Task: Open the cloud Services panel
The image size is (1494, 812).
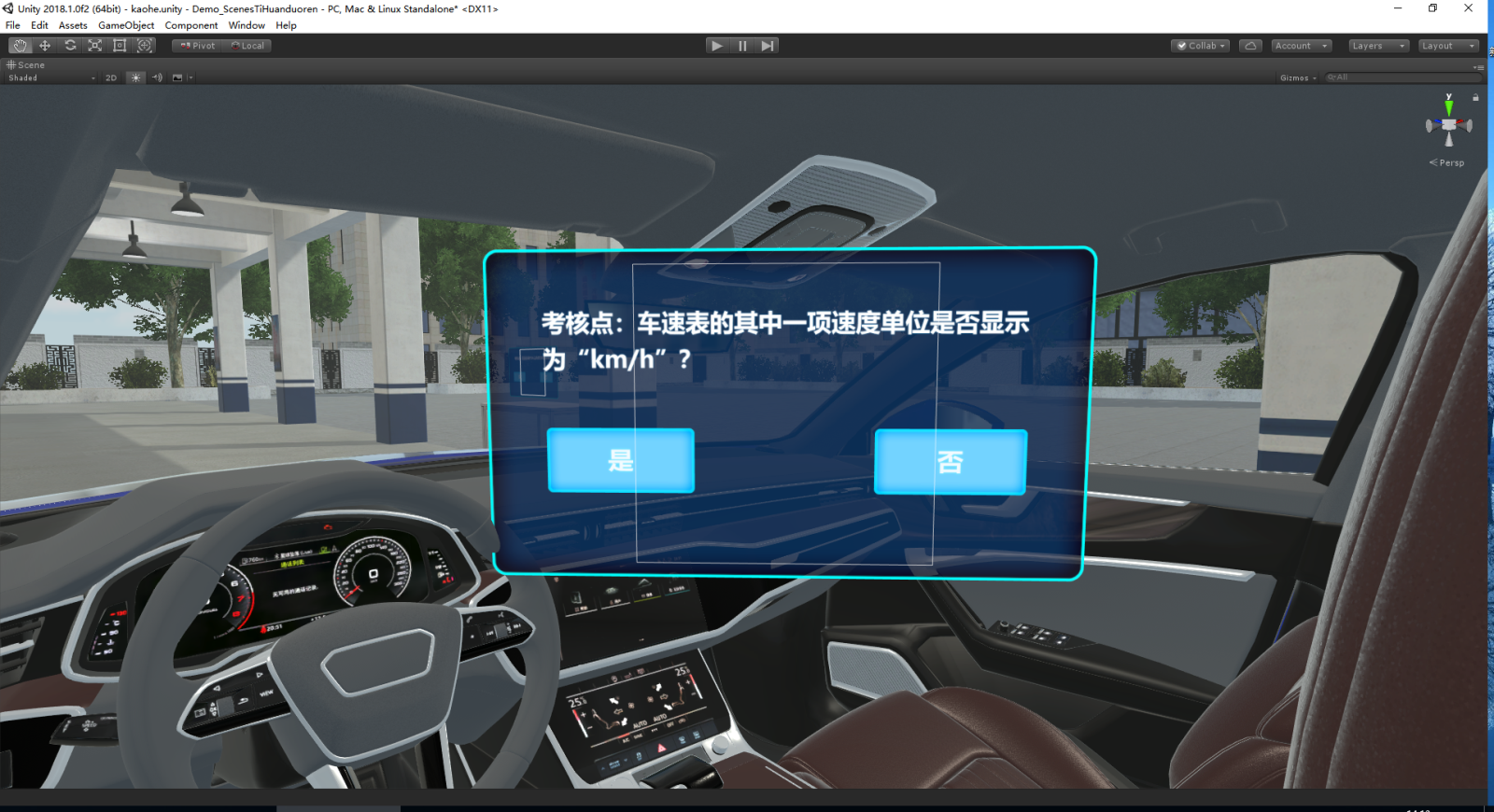Action: (x=1250, y=46)
